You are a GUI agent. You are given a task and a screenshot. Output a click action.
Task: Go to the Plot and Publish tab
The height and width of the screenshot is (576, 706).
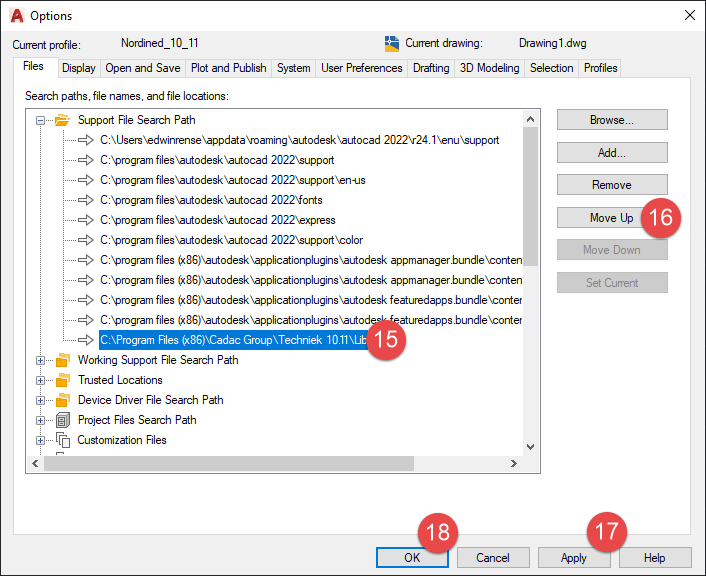(x=228, y=68)
